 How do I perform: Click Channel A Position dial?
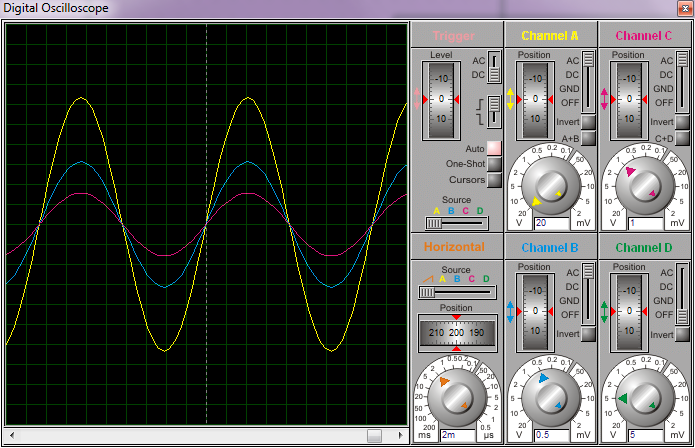(535, 100)
